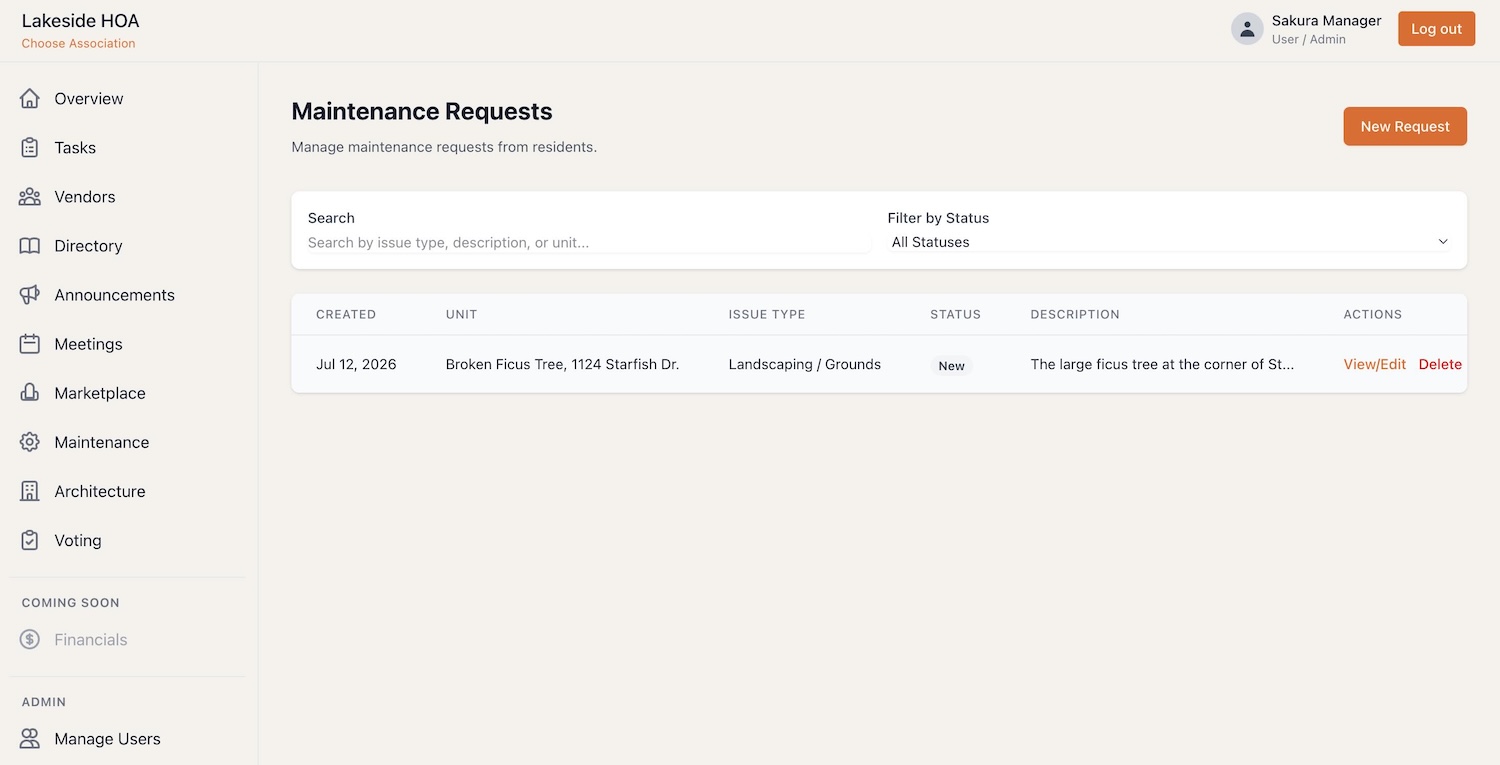Click the STATUS column header
Screen dimensions: 1500x765
955,314
